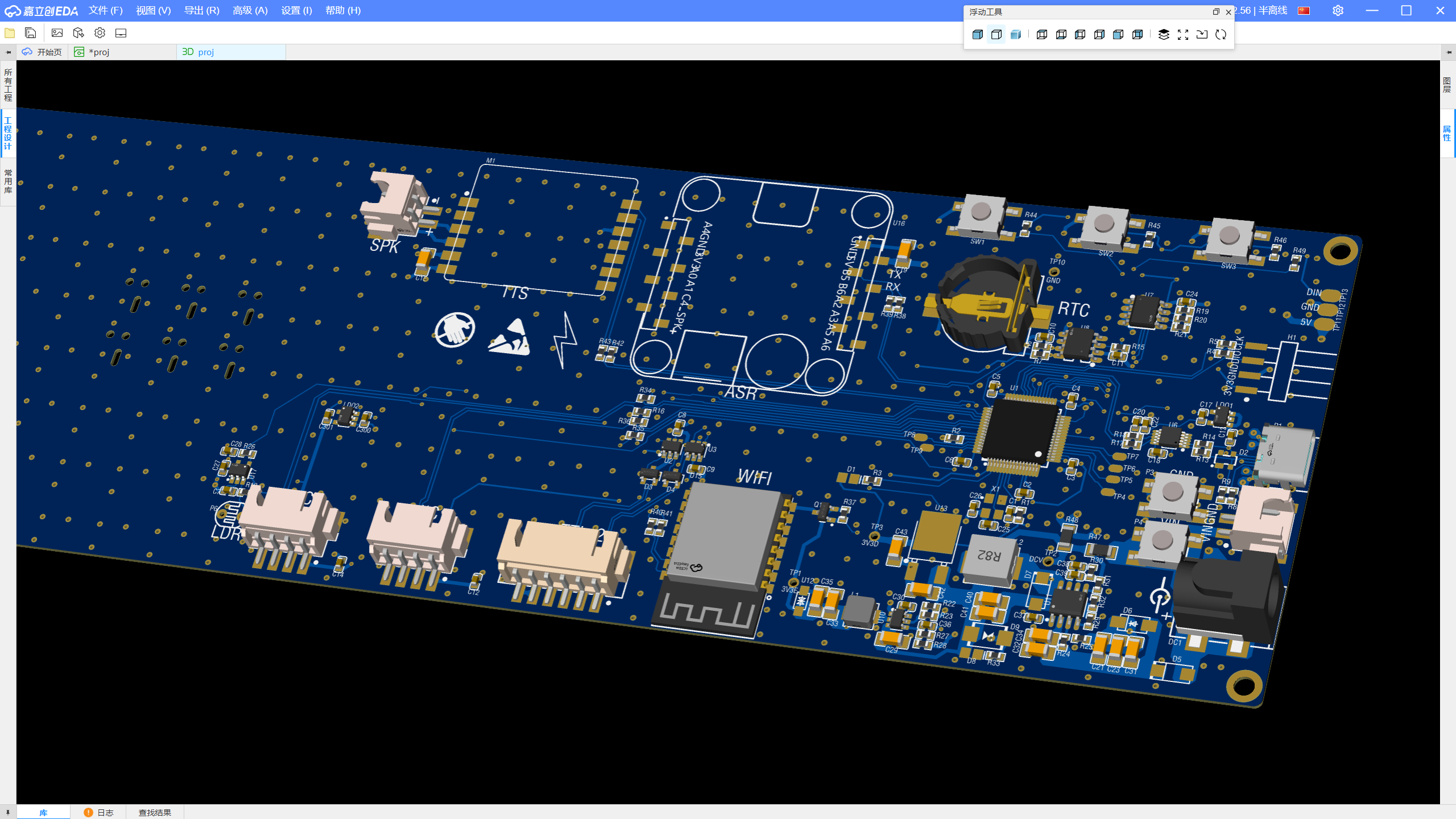Open layer stack display options
Viewport: 1456px width, 819px height.
coord(1164,35)
